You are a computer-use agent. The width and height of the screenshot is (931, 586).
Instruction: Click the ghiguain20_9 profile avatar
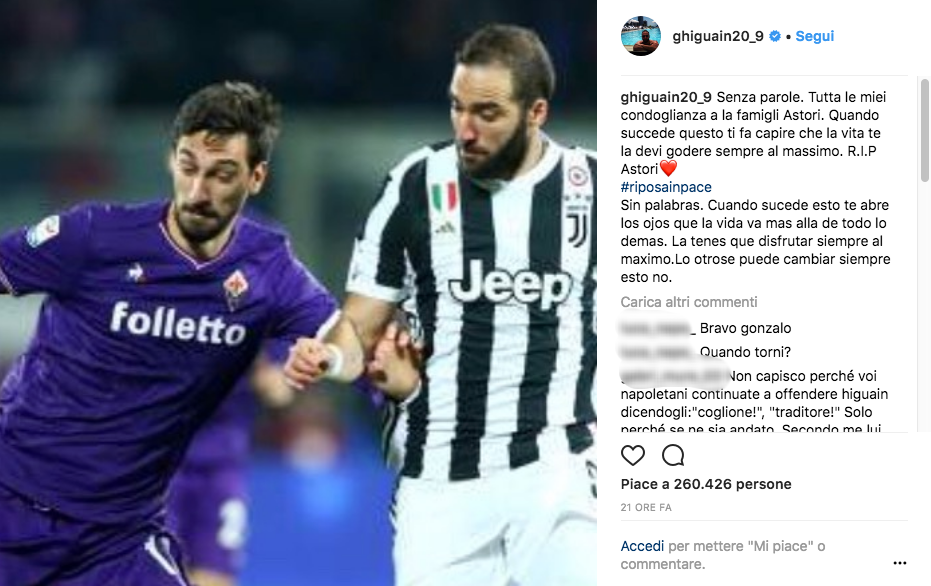641,36
